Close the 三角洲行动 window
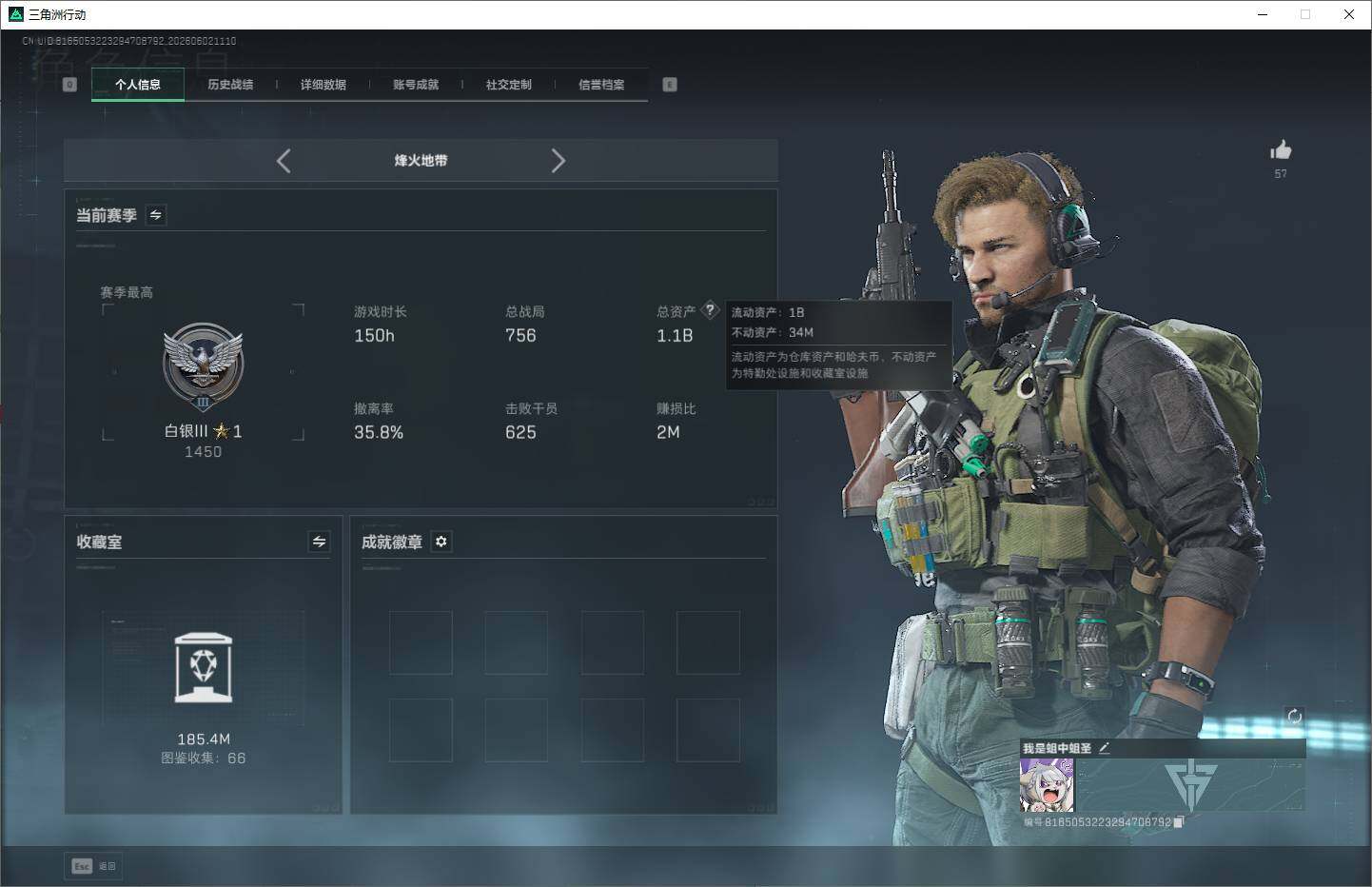Screen dimensions: 1372x887 pos(1349,14)
